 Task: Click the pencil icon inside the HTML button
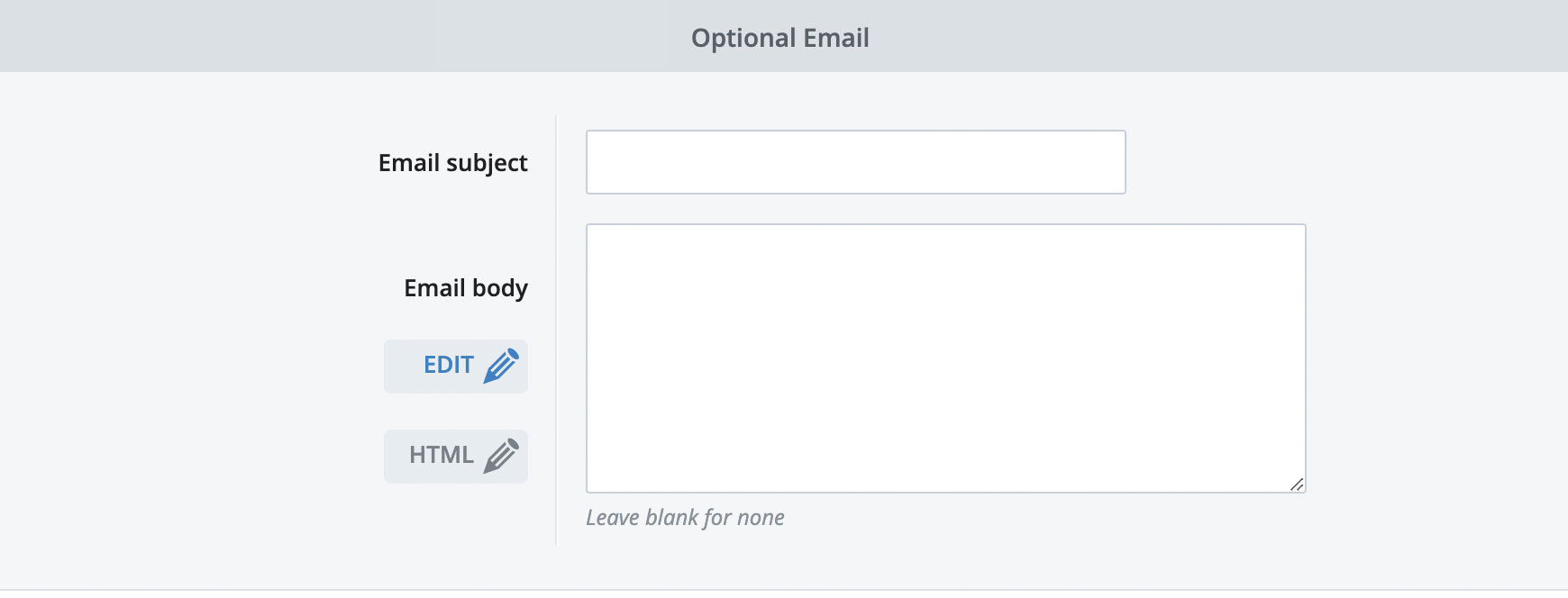click(501, 456)
